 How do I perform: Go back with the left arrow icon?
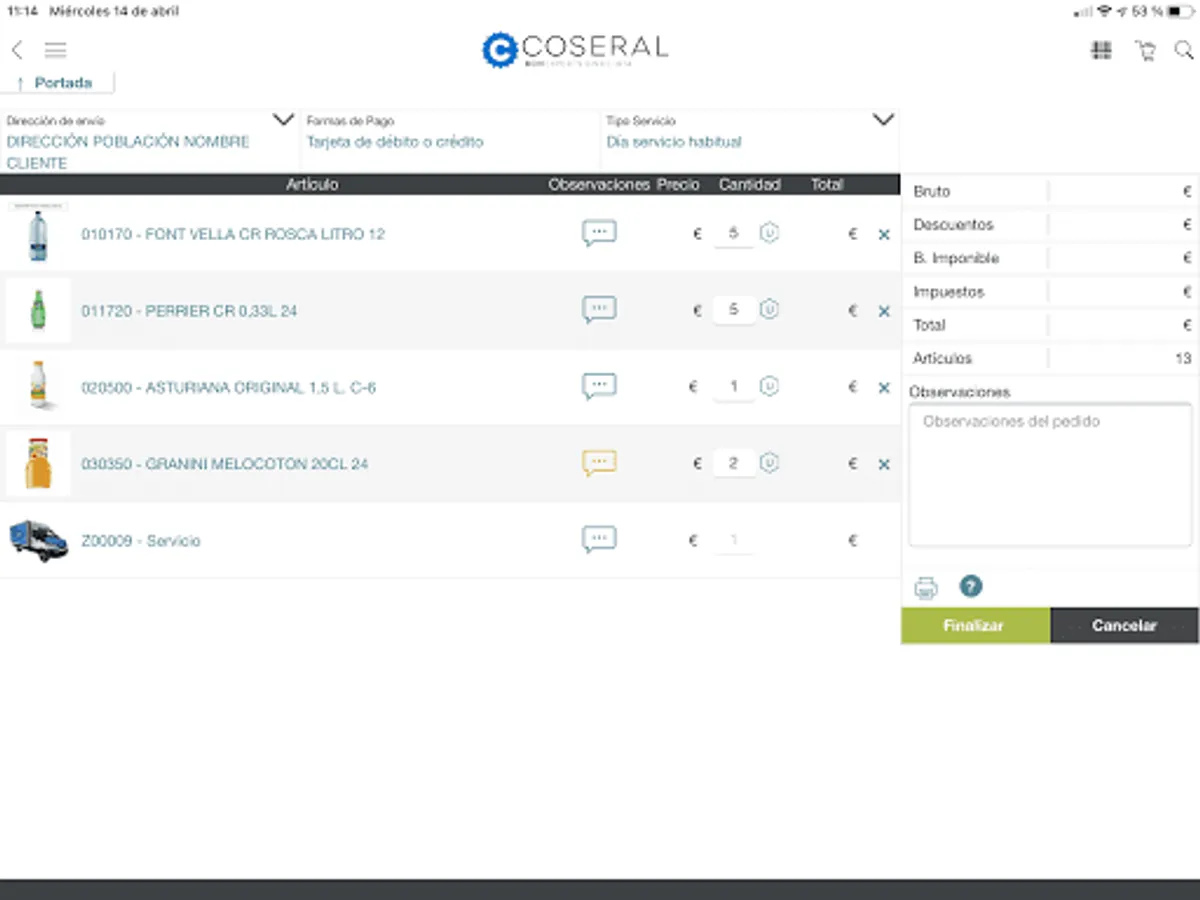pos(17,50)
